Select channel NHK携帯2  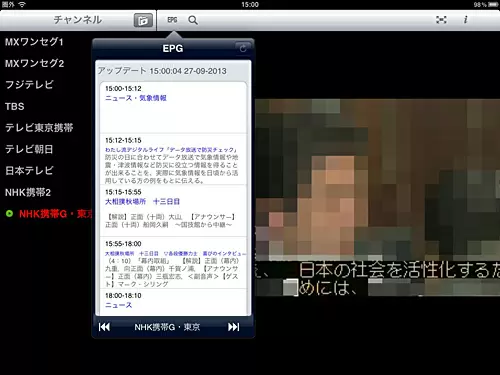28,192
